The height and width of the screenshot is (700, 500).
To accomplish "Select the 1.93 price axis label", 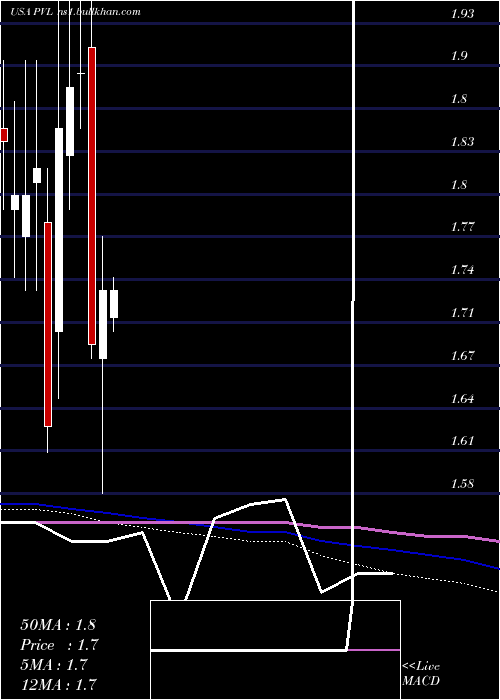I will pyautogui.click(x=462, y=14).
